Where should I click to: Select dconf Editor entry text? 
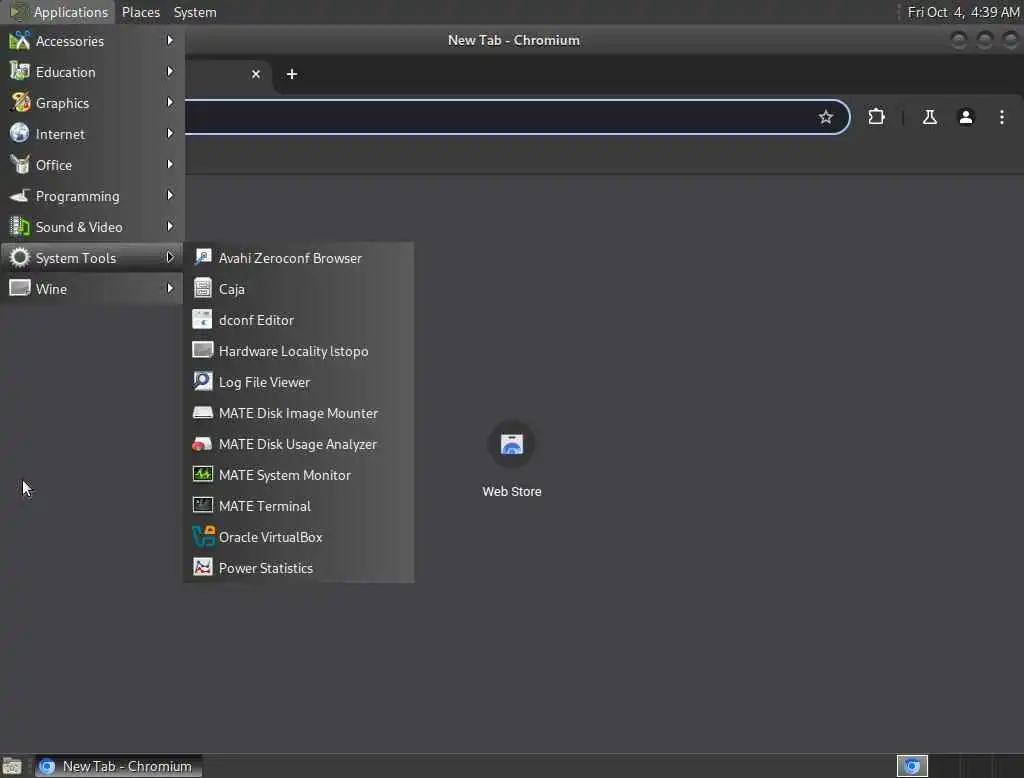[256, 320]
